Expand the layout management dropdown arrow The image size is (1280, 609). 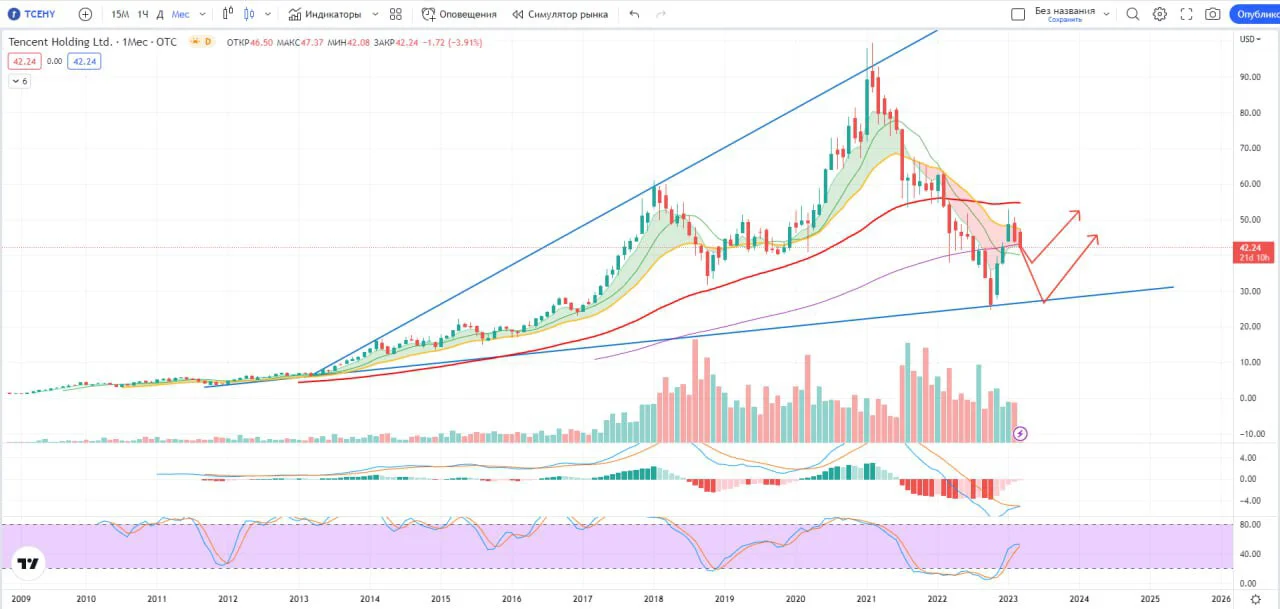point(1106,14)
